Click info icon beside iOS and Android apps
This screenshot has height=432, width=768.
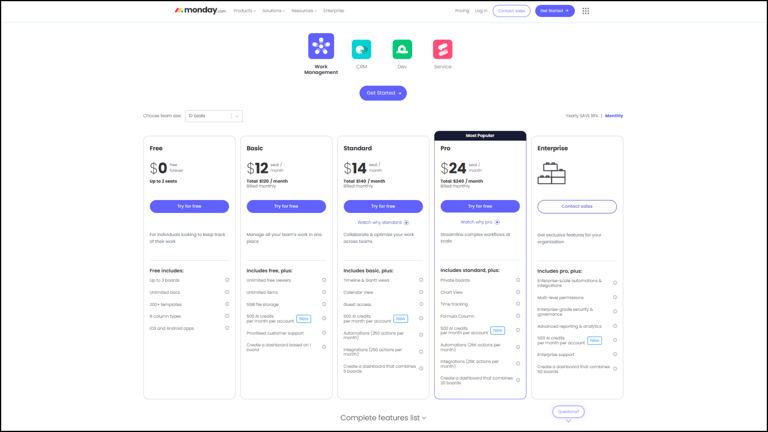click(227, 328)
